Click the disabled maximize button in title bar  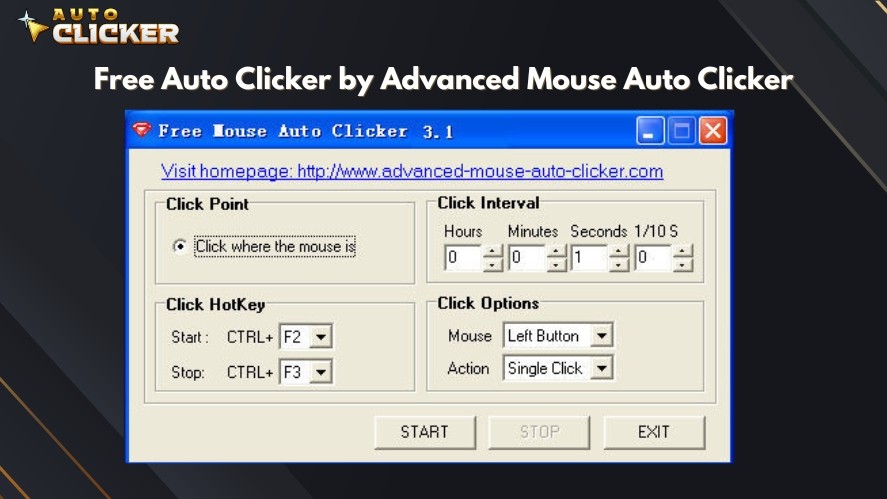click(681, 131)
